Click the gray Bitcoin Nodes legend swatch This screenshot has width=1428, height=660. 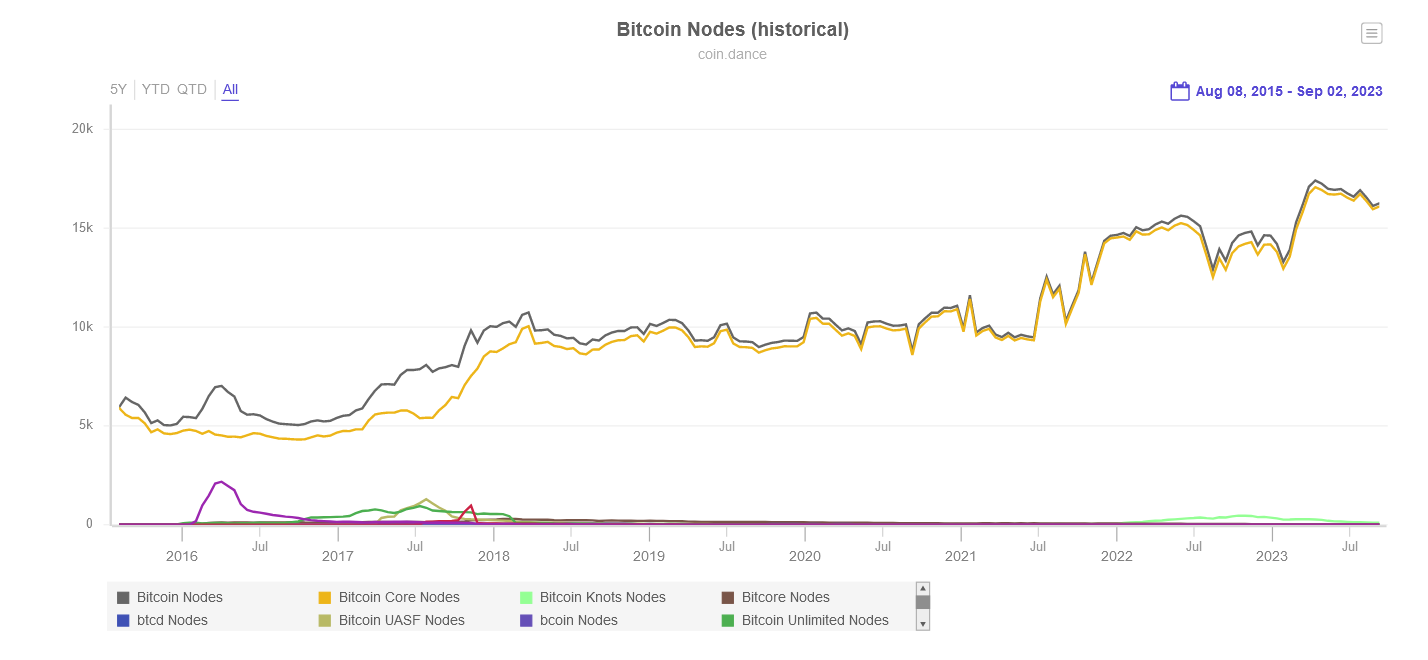pos(123,597)
